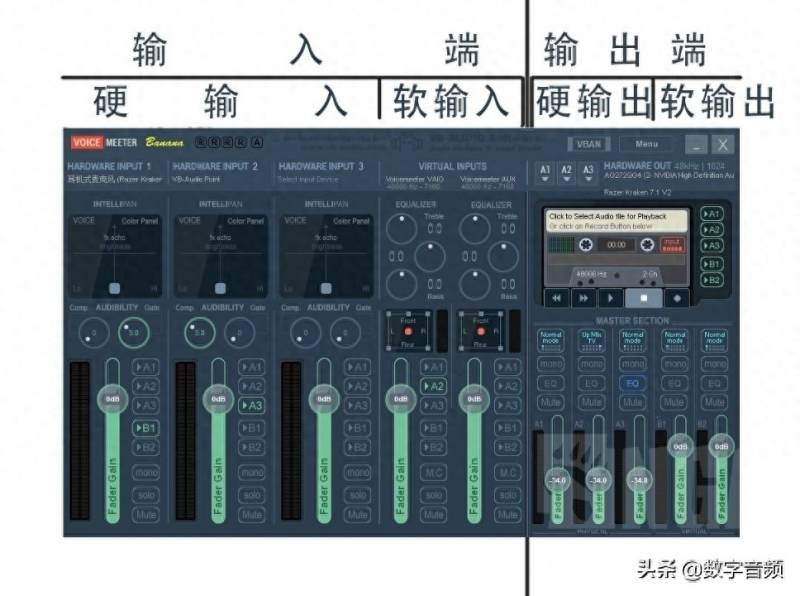Screen dimensions: 800x596
Task: Click the Bass knob of Voicemeeter VAIO equalizer
Action: tap(402, 284)
